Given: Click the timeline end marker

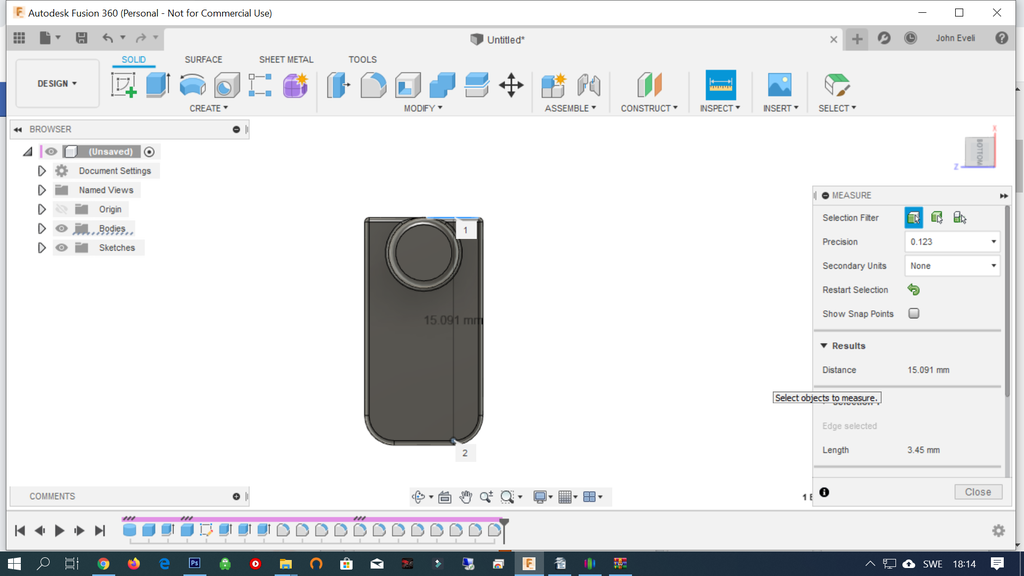Looking at the screenshot, I should point(504,524).
